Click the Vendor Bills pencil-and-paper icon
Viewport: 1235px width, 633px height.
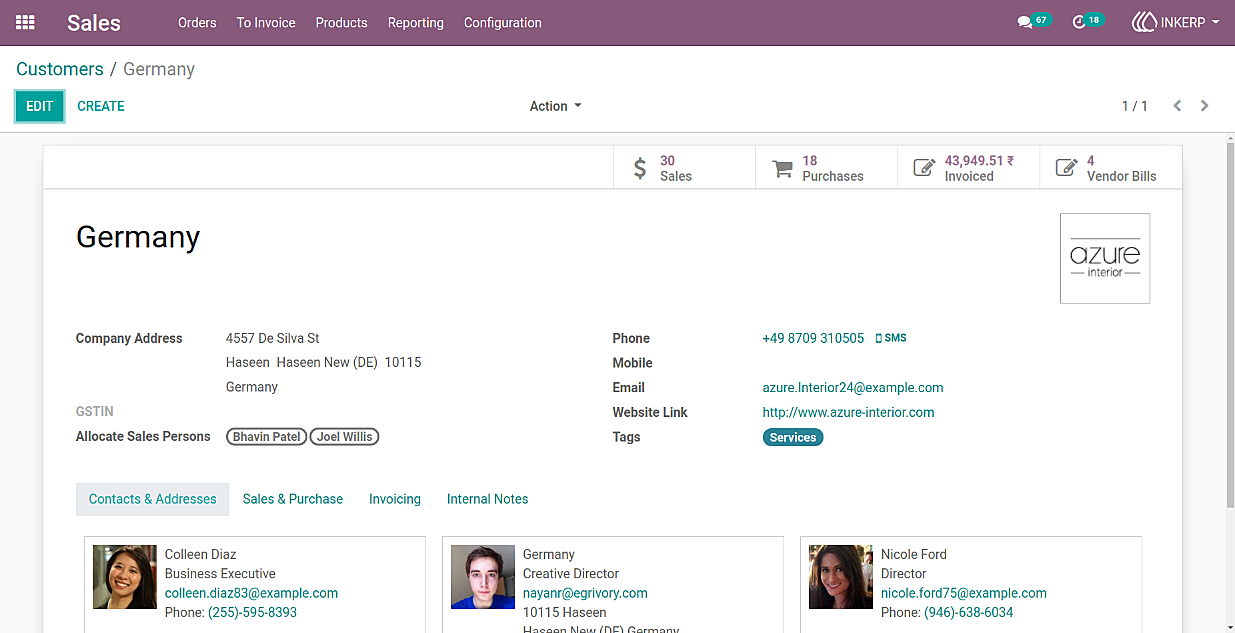coord(1067,168)
